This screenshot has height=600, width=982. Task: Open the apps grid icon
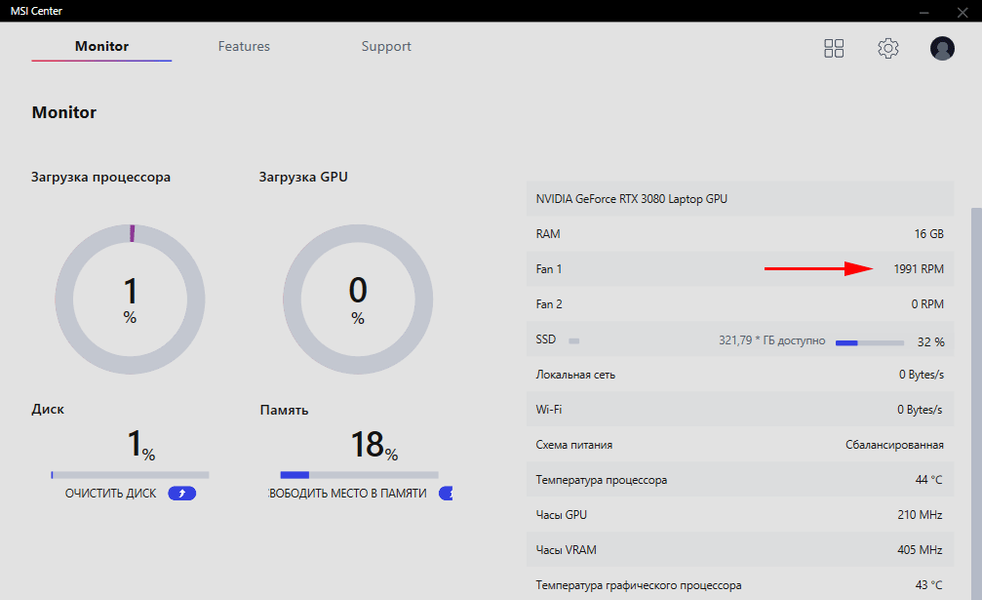[x=834, y=48]
